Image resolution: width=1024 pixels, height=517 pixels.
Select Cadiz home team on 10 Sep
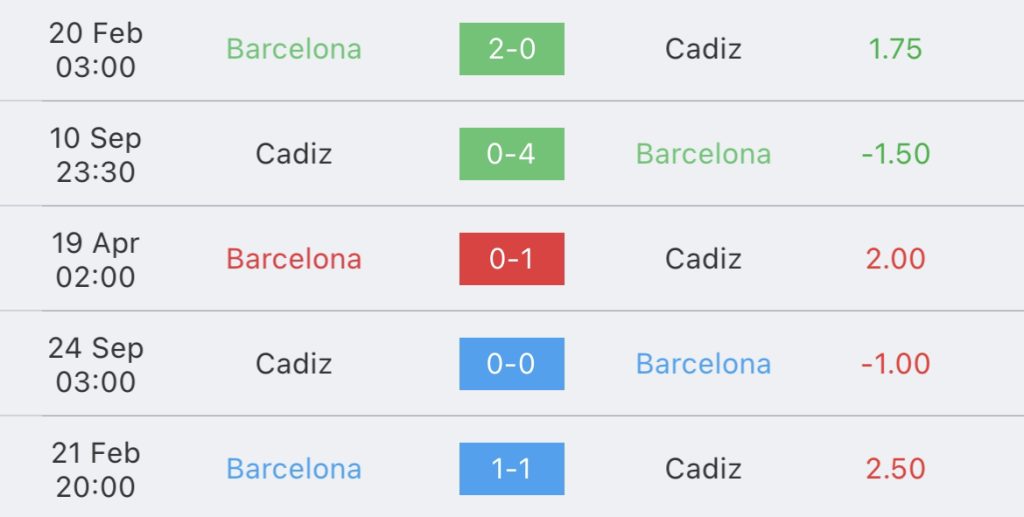click(294, 154)
